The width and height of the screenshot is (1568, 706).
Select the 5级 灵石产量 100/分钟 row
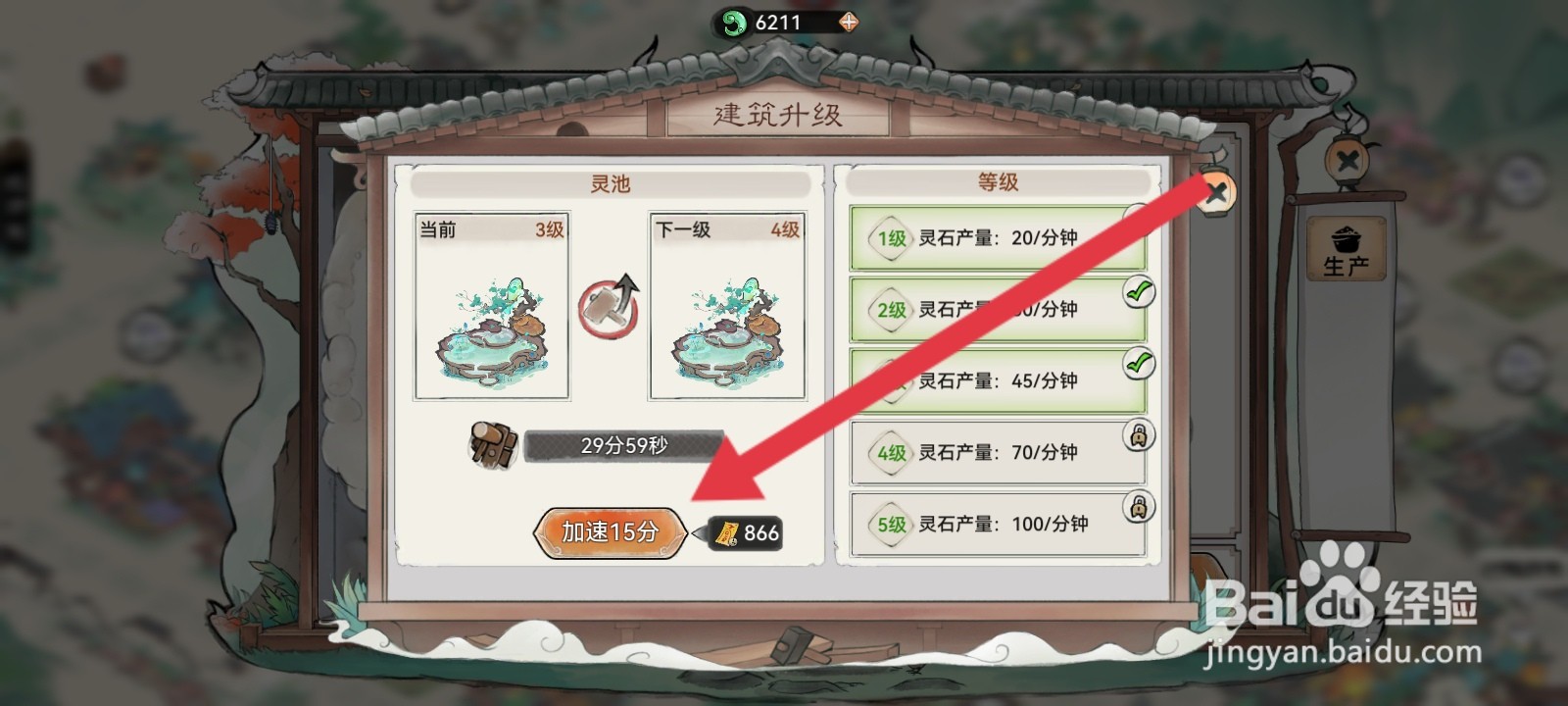(998, 525)
